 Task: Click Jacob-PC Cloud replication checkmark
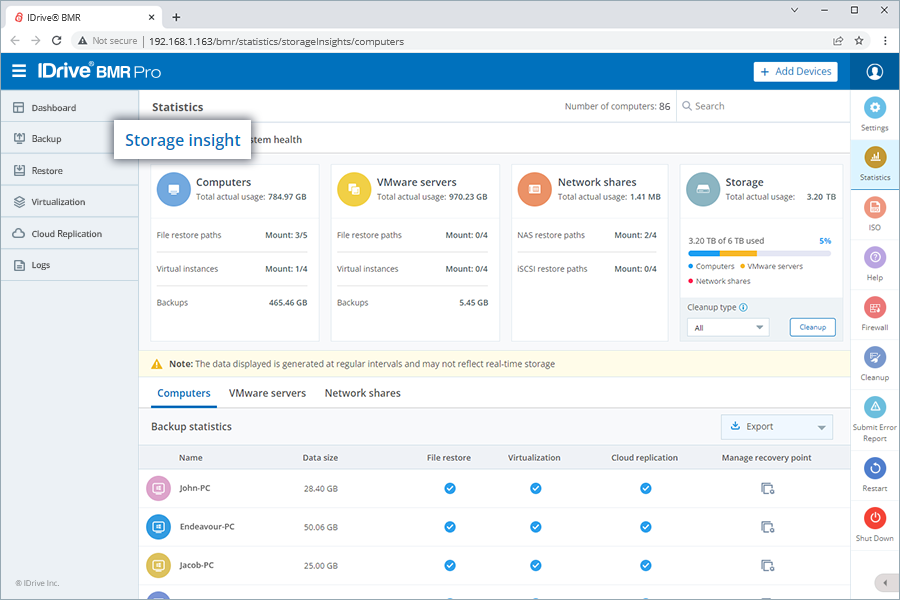646,566
